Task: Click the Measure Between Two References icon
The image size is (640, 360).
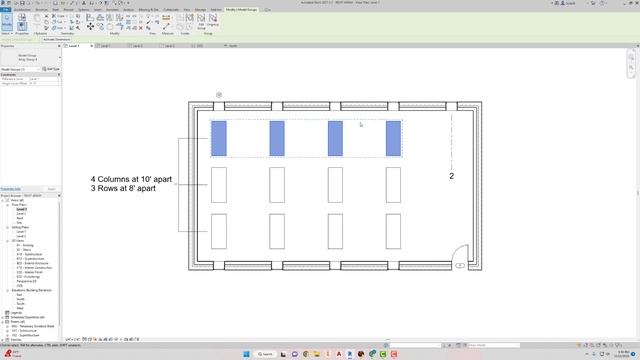Action: (166, 18)
